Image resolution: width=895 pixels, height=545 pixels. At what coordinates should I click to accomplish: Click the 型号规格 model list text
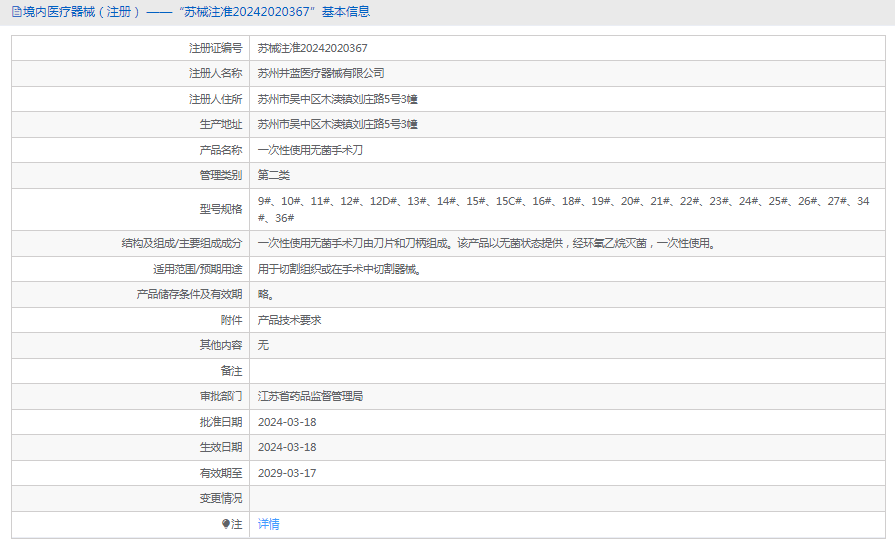coord(563,209)
